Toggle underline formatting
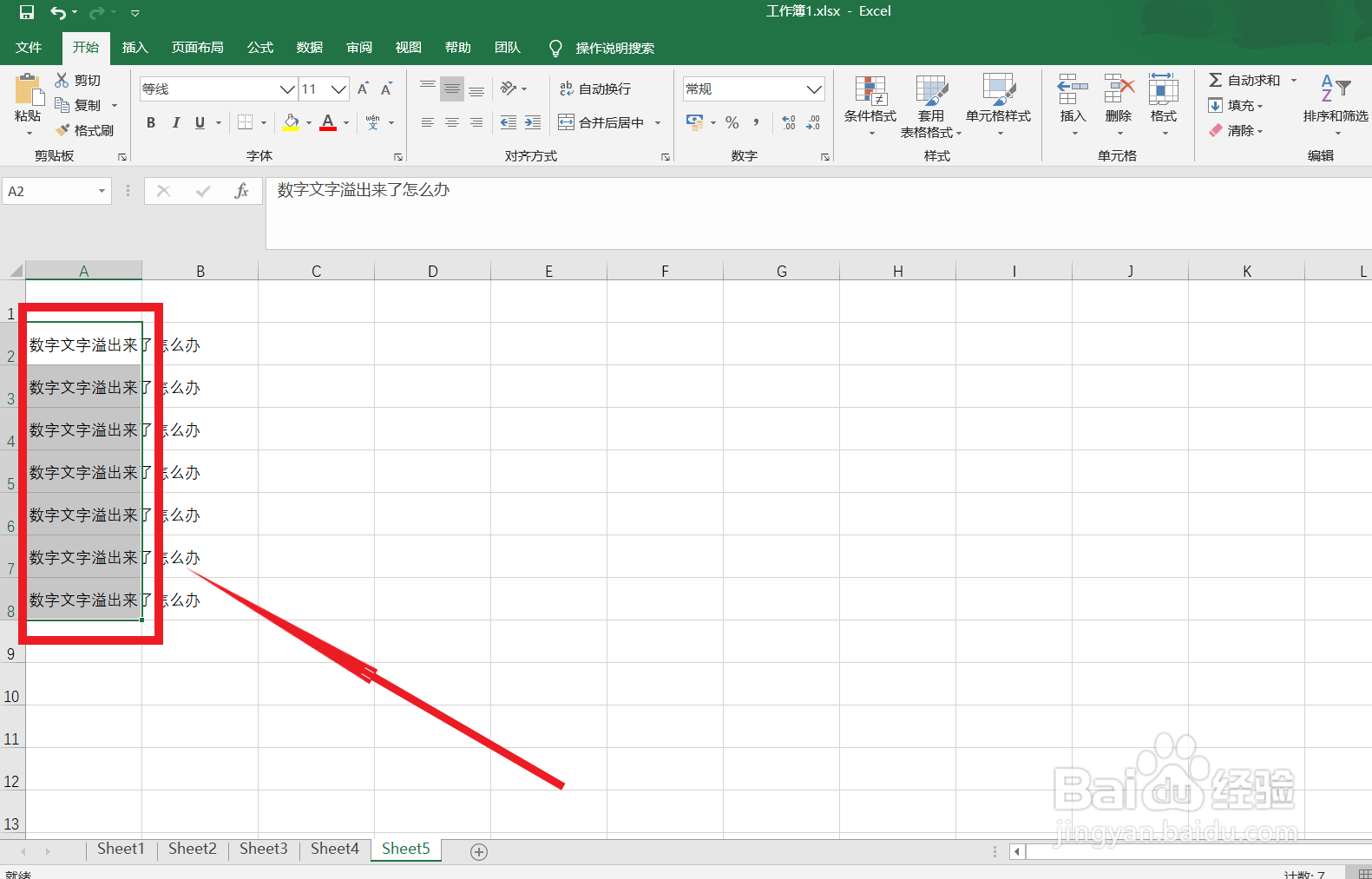 click(x=200, y=122)
